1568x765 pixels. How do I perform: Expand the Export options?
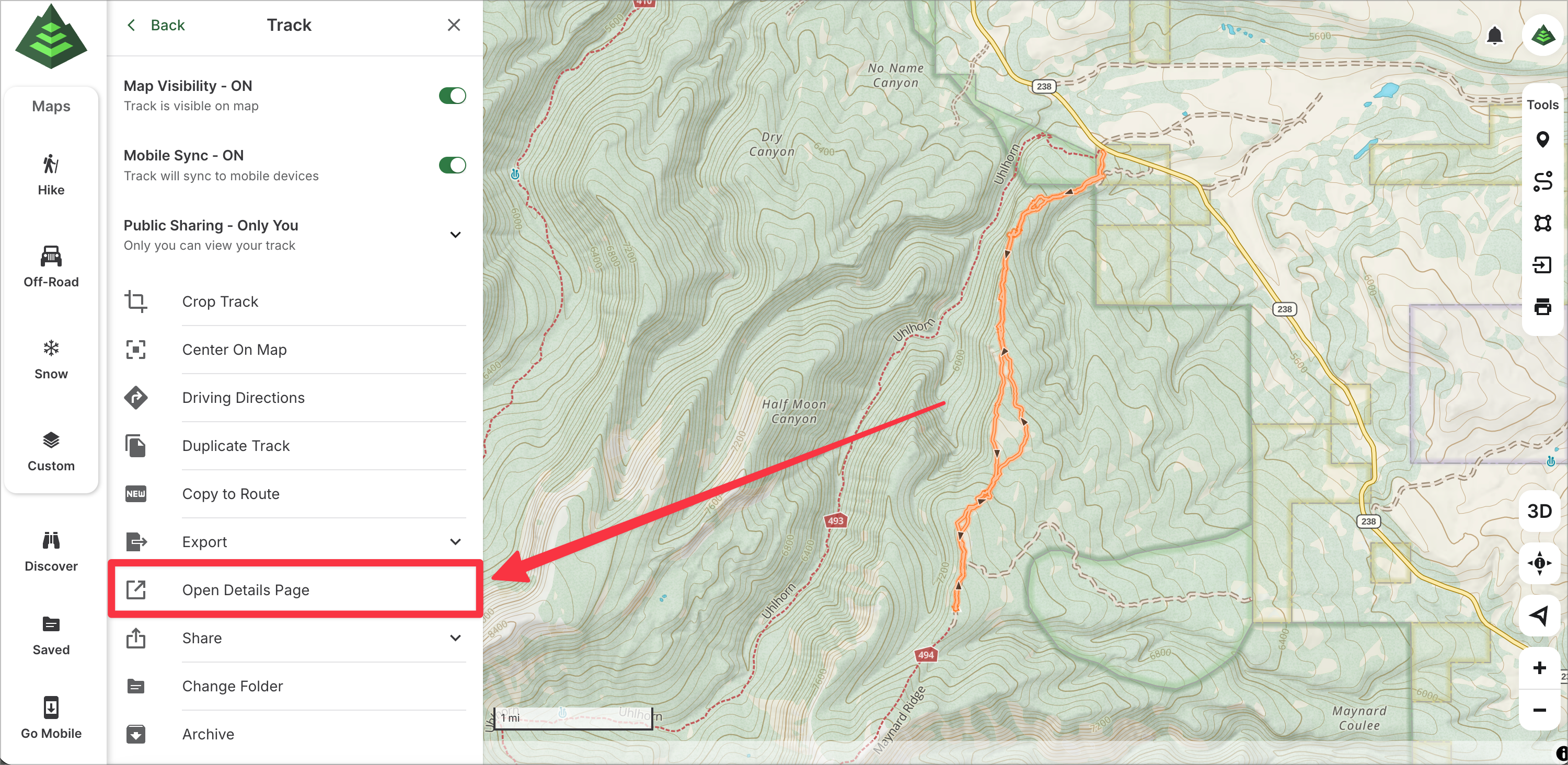[455, 542]
